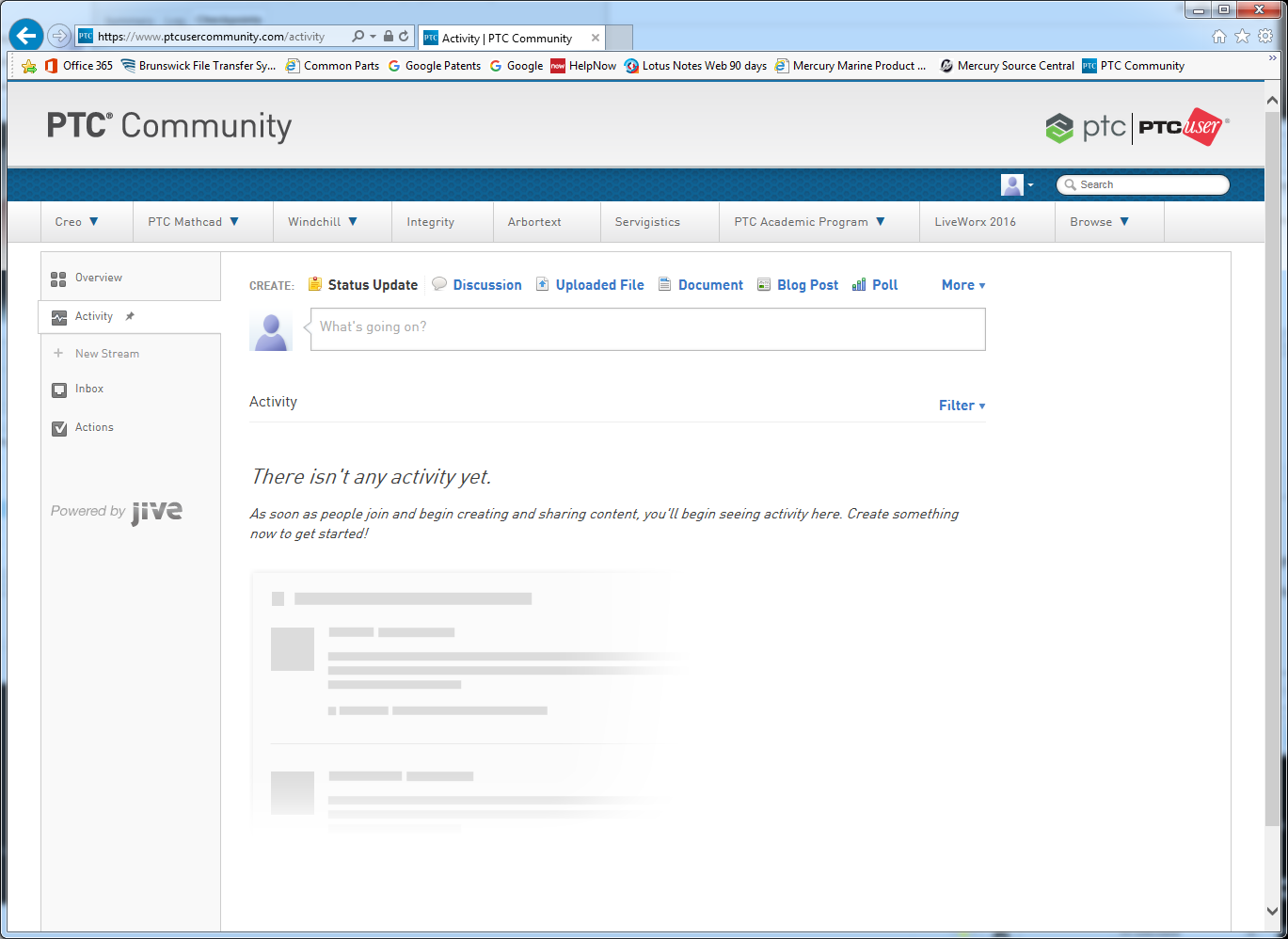Open the Lotus Notes Web 90 days bookmark
This screenshot has width=1288, height=939.
(695, 66)
